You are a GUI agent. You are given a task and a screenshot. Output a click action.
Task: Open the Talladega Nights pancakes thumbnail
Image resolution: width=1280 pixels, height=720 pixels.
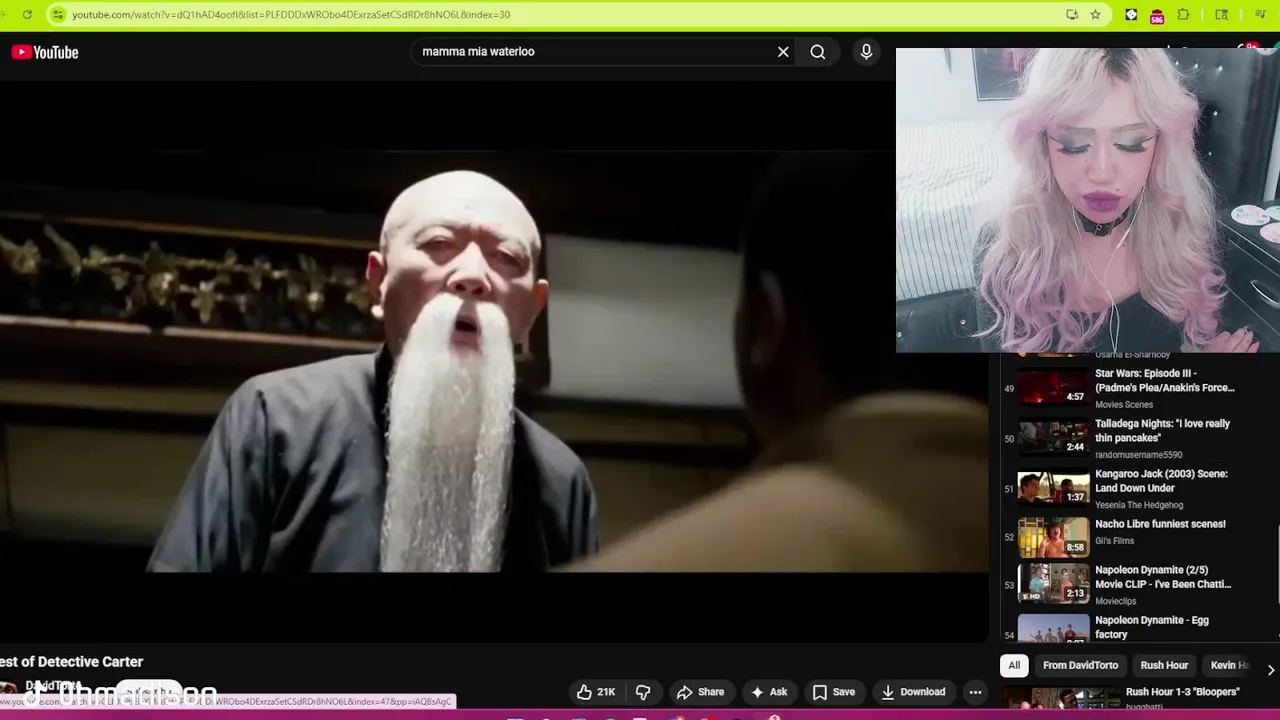click(1053, 438)
